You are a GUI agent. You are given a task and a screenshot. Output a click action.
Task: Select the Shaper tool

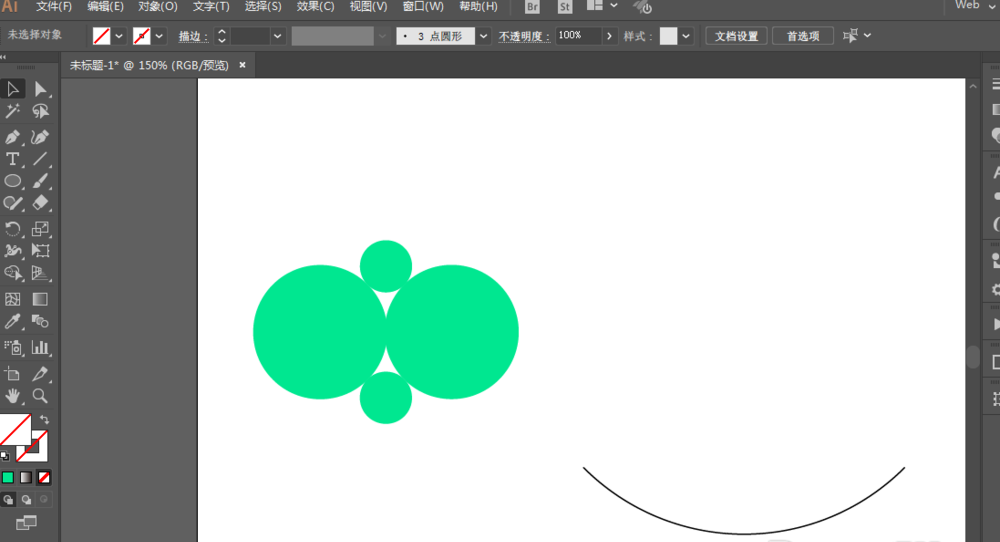[x=13, y=203]
